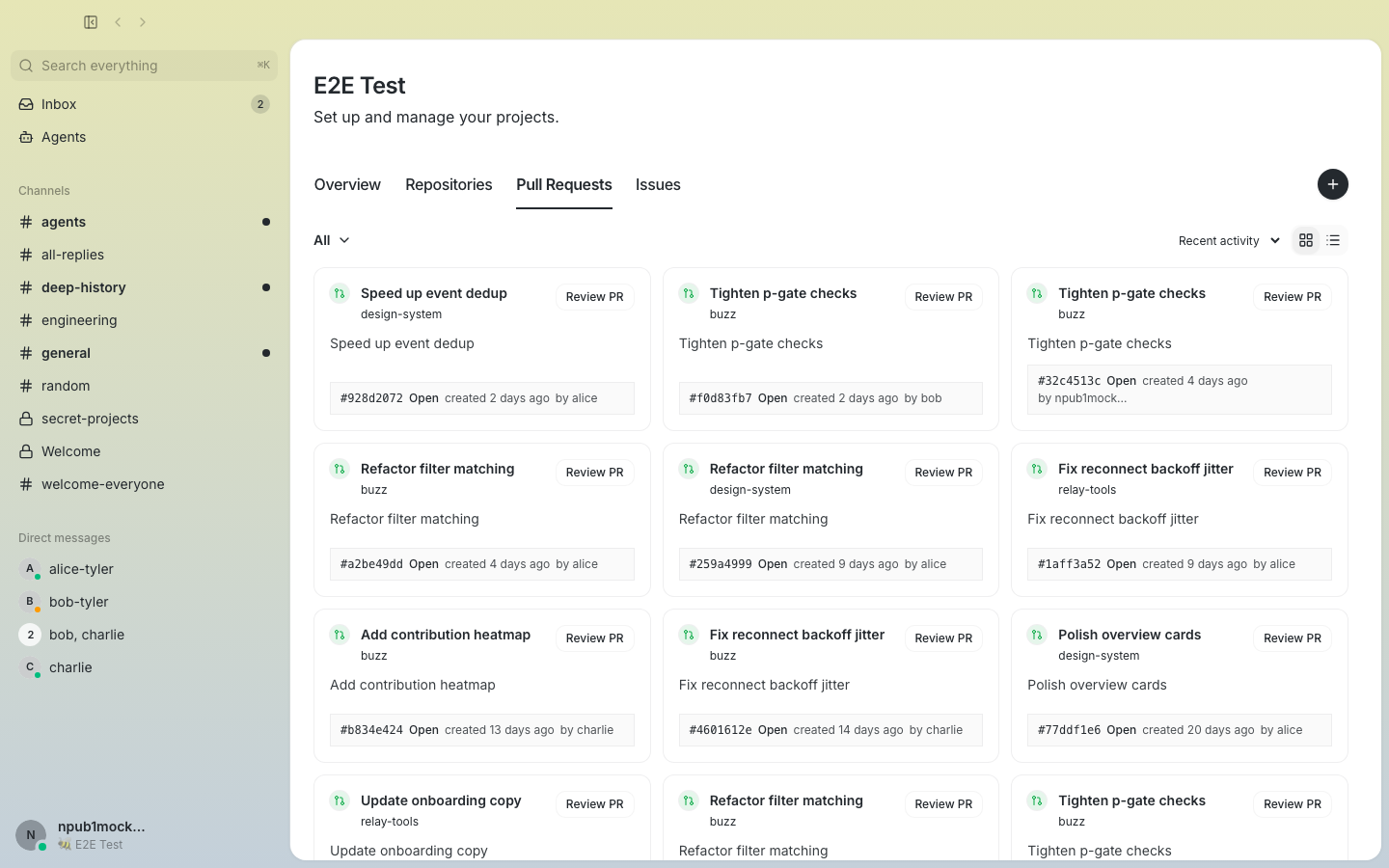Open the deep-history channel

click(144, 287)
